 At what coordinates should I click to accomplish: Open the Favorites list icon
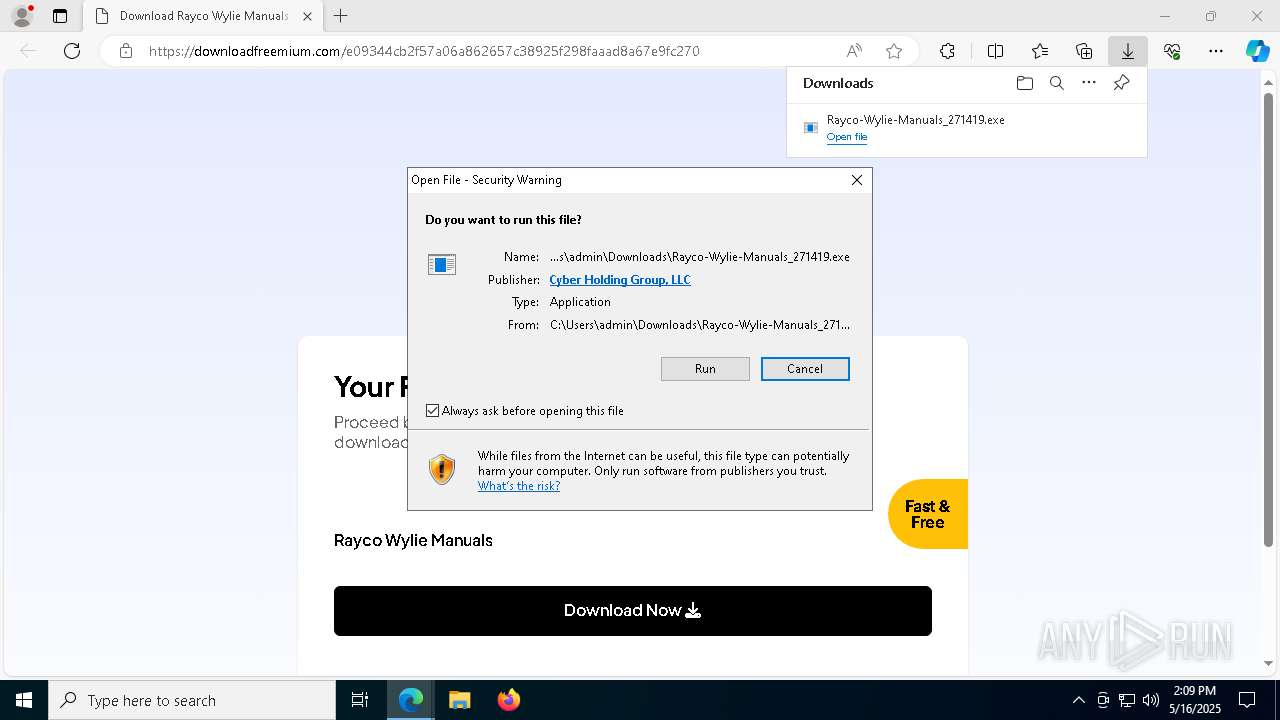tap(1040, 51)
